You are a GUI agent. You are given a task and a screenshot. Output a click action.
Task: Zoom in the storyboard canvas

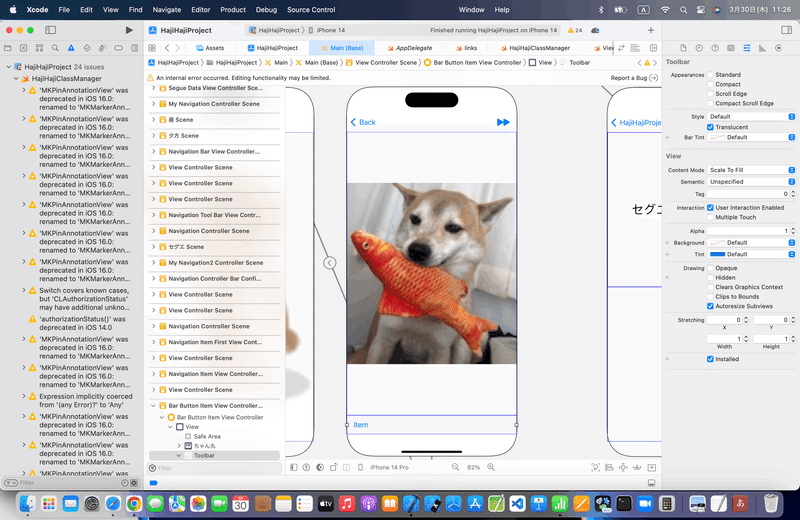(x=491, y=467)
